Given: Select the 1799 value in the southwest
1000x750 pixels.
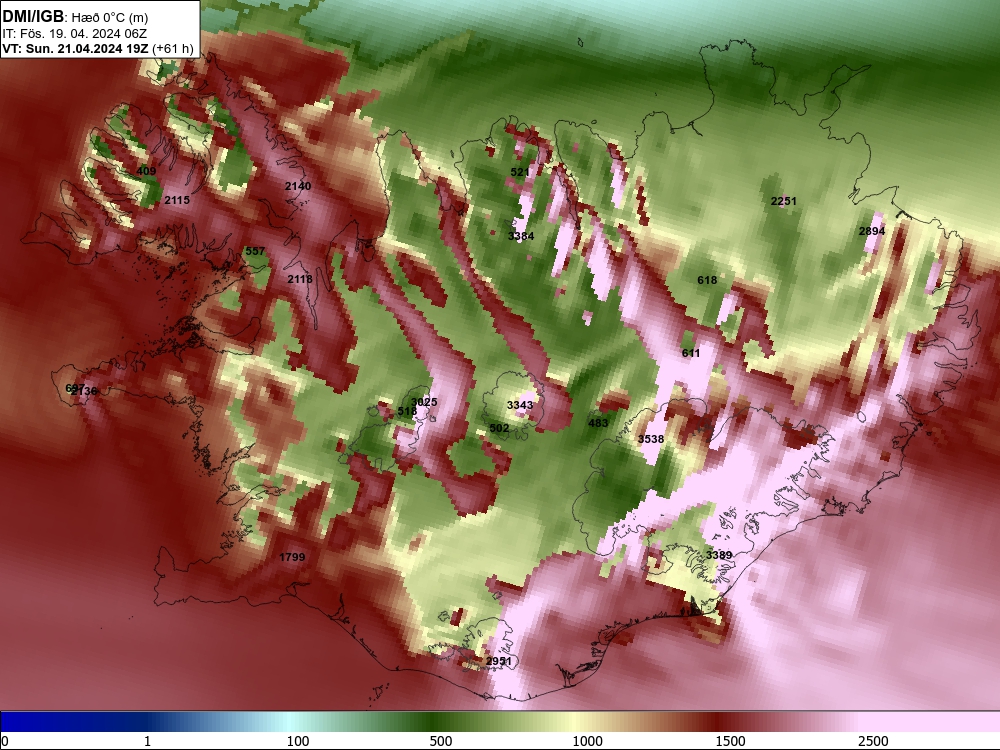Looking at the screenshot, I should 292,557.
